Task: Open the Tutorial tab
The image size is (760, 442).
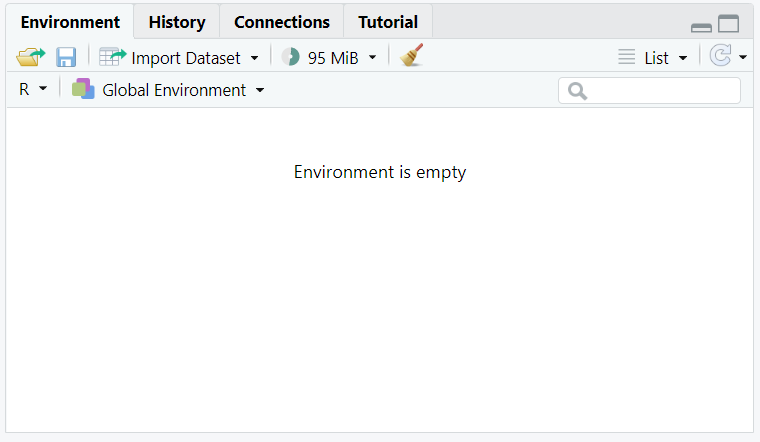Action: [x=388, y=22]
